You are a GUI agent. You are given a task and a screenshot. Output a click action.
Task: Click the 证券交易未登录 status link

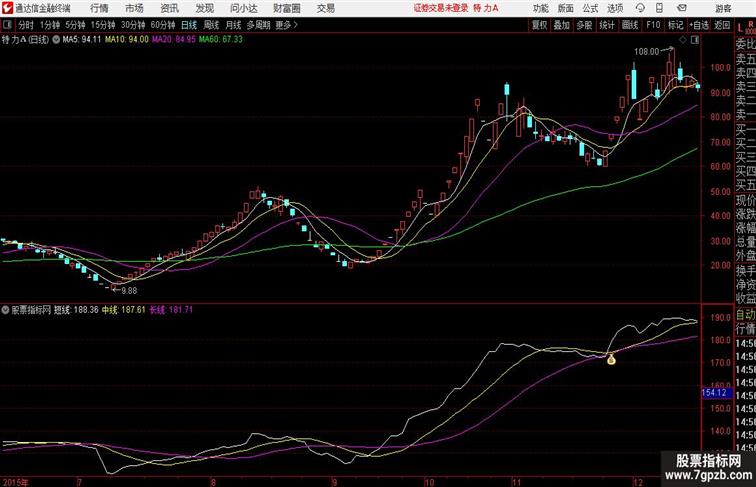click(441, 8)
